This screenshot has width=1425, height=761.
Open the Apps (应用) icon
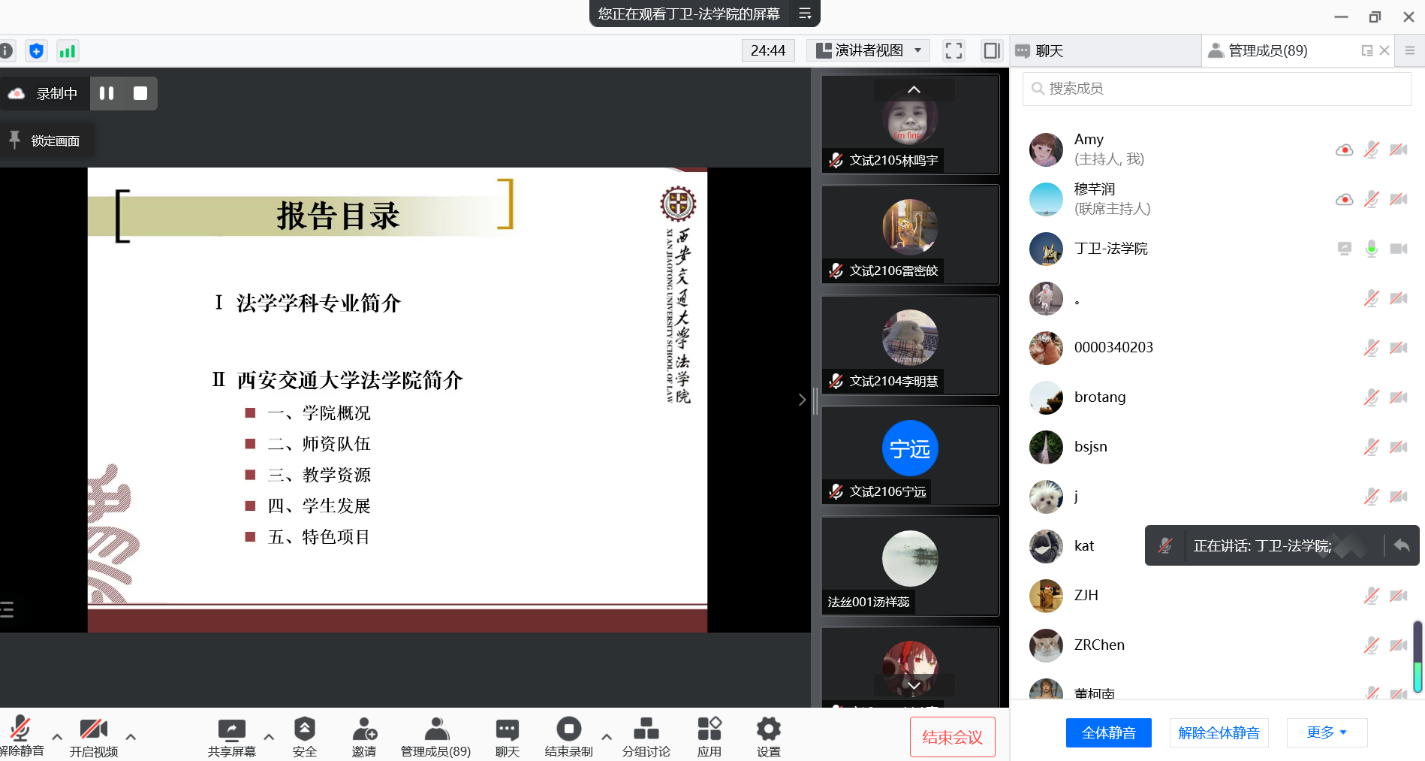(709, 730)
